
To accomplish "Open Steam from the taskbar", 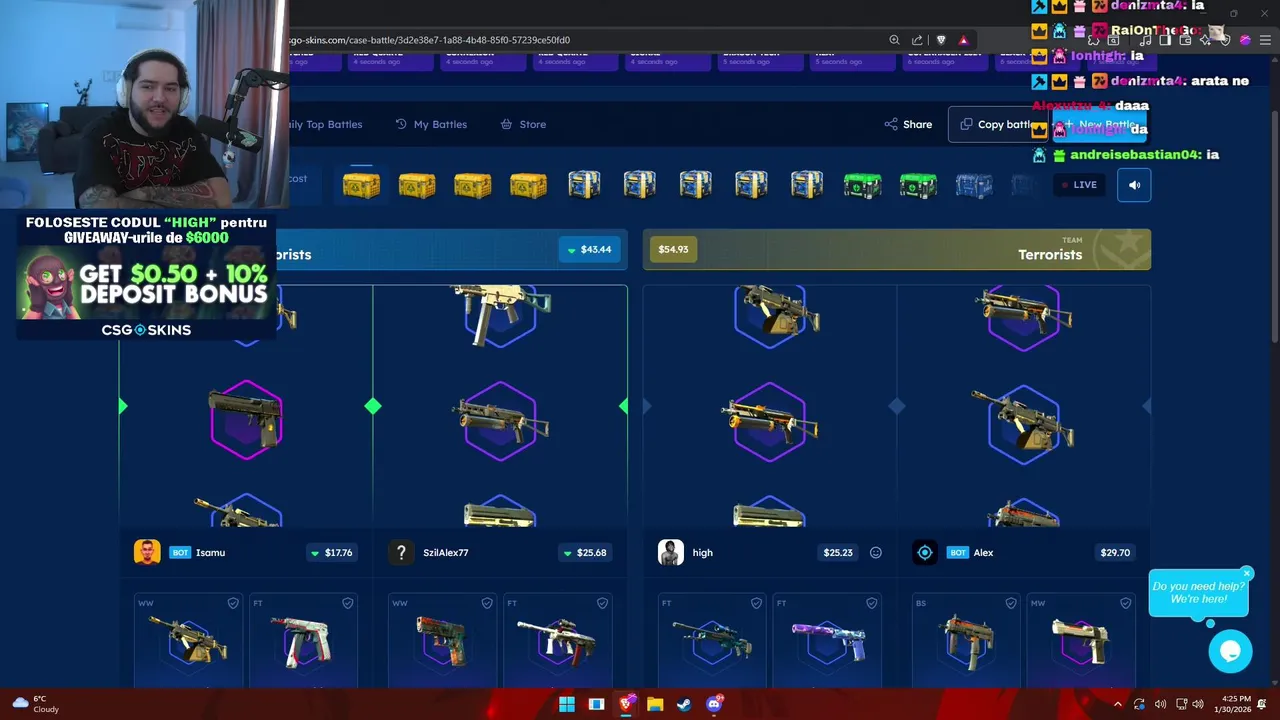I will (x=684, y=704).
